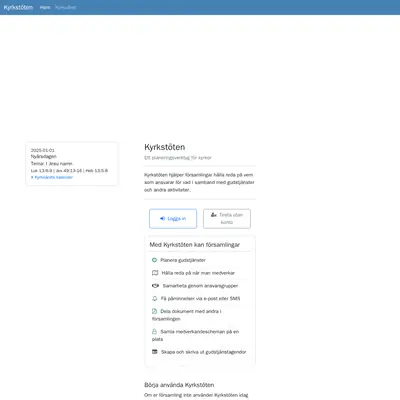Click the icon beside Hålla reda på när man medverkar
Image resolution: width=400 pixels, height=400 pixels.
coord(155,273)
